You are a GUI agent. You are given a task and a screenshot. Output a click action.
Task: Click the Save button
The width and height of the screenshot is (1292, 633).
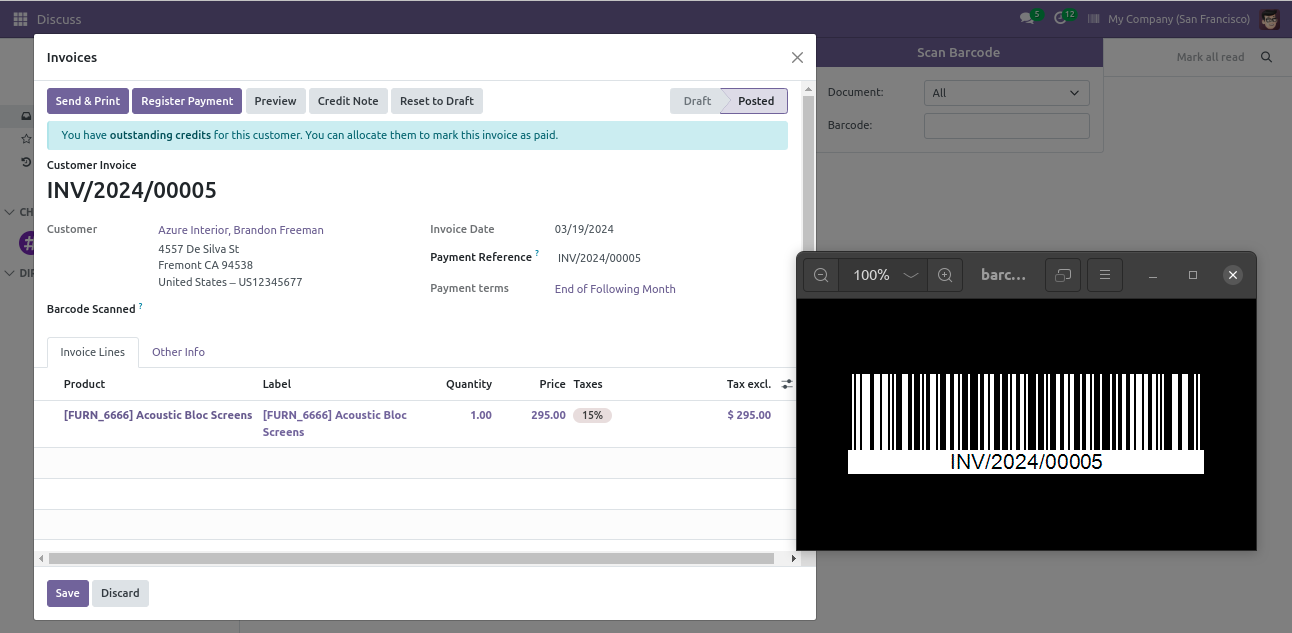(x=68, y=593)
